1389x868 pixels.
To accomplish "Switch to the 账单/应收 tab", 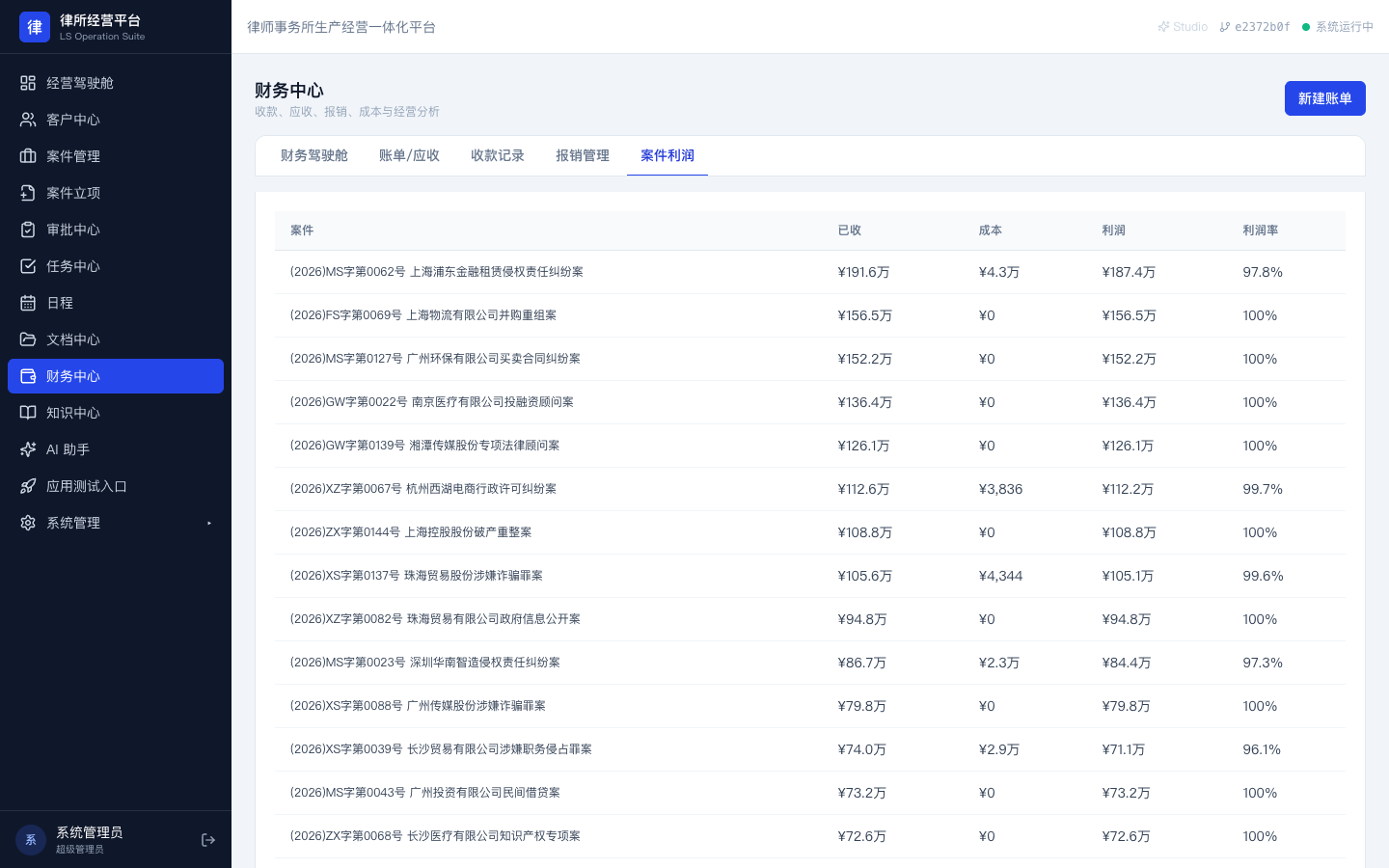I will (x=409, y=155).
